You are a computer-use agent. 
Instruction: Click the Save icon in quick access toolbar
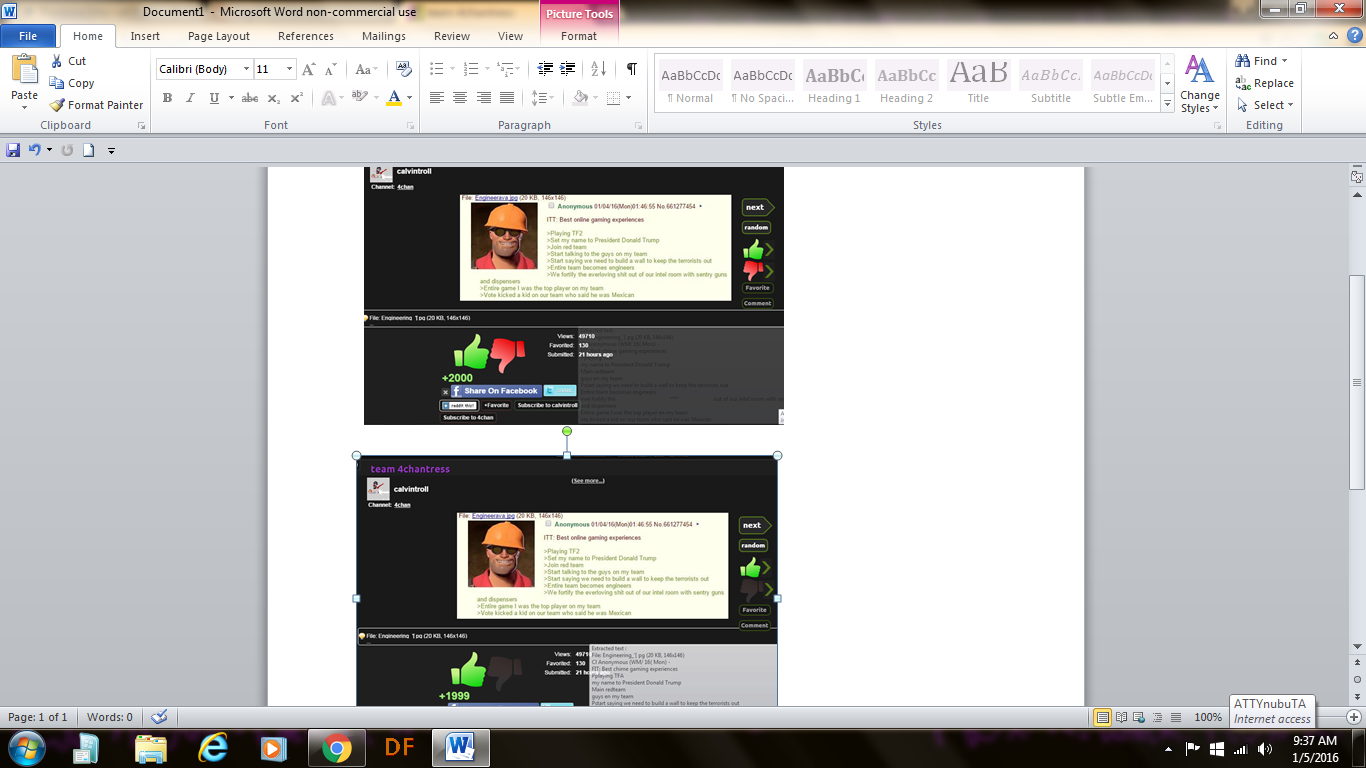(13, 150)
